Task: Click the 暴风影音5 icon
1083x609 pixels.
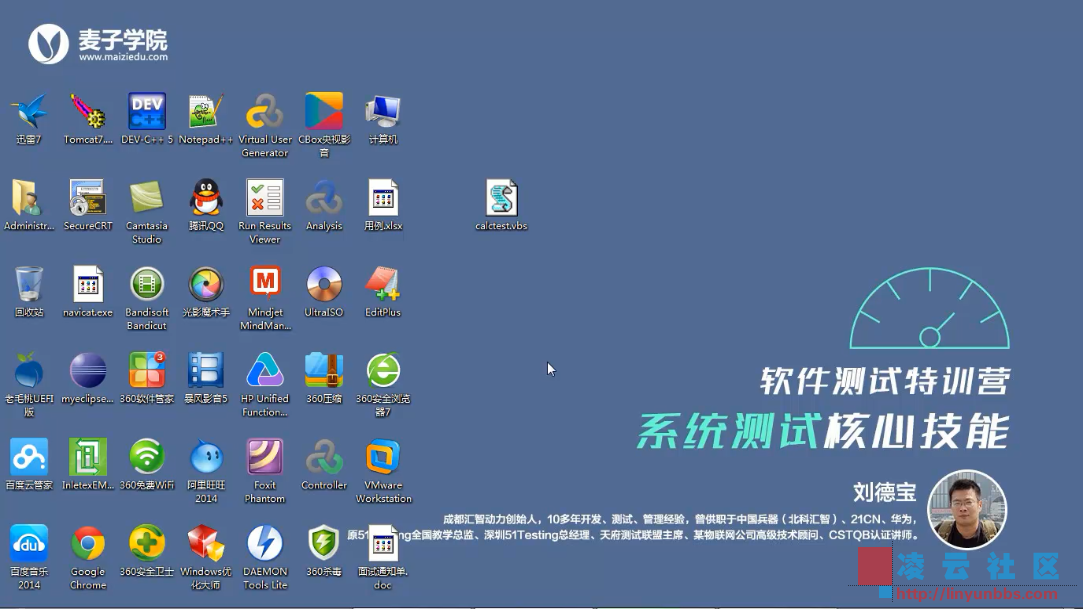Action: click(206, 370)
